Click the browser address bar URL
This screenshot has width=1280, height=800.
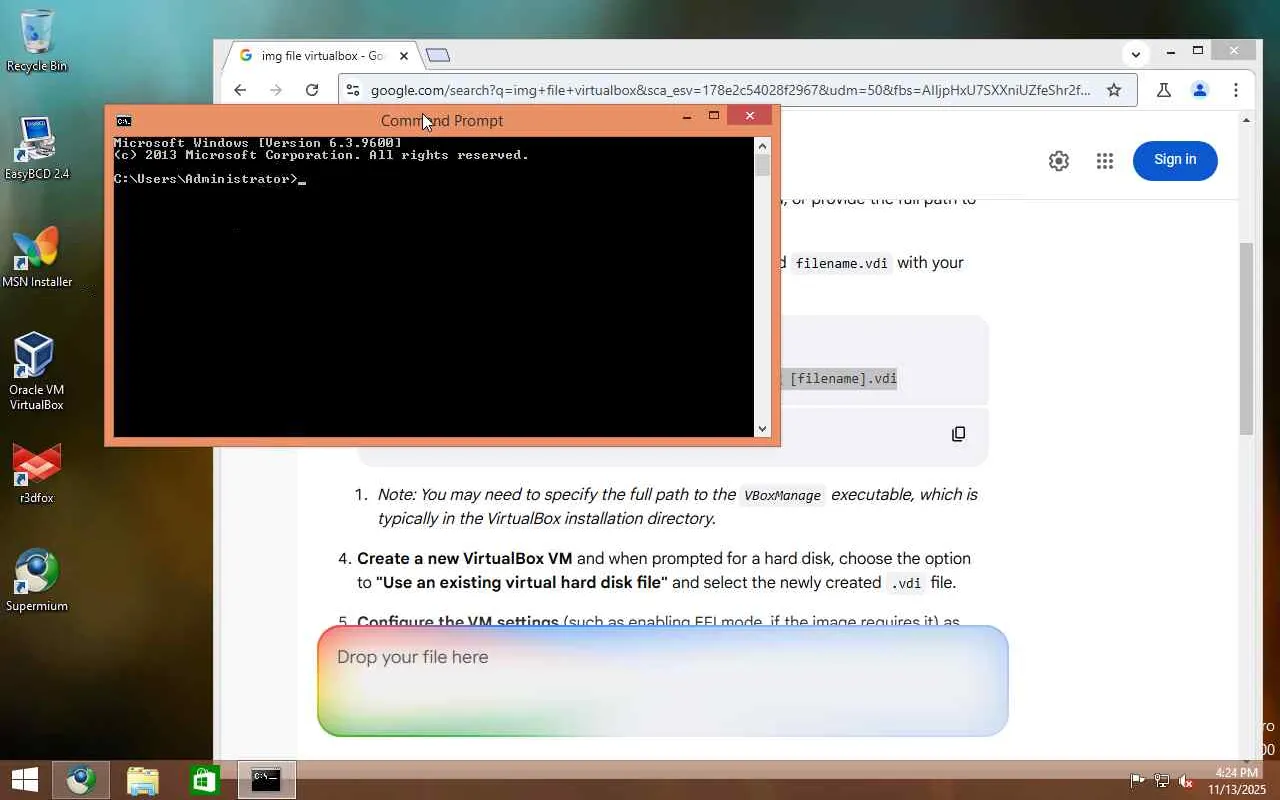click(730, 90)
